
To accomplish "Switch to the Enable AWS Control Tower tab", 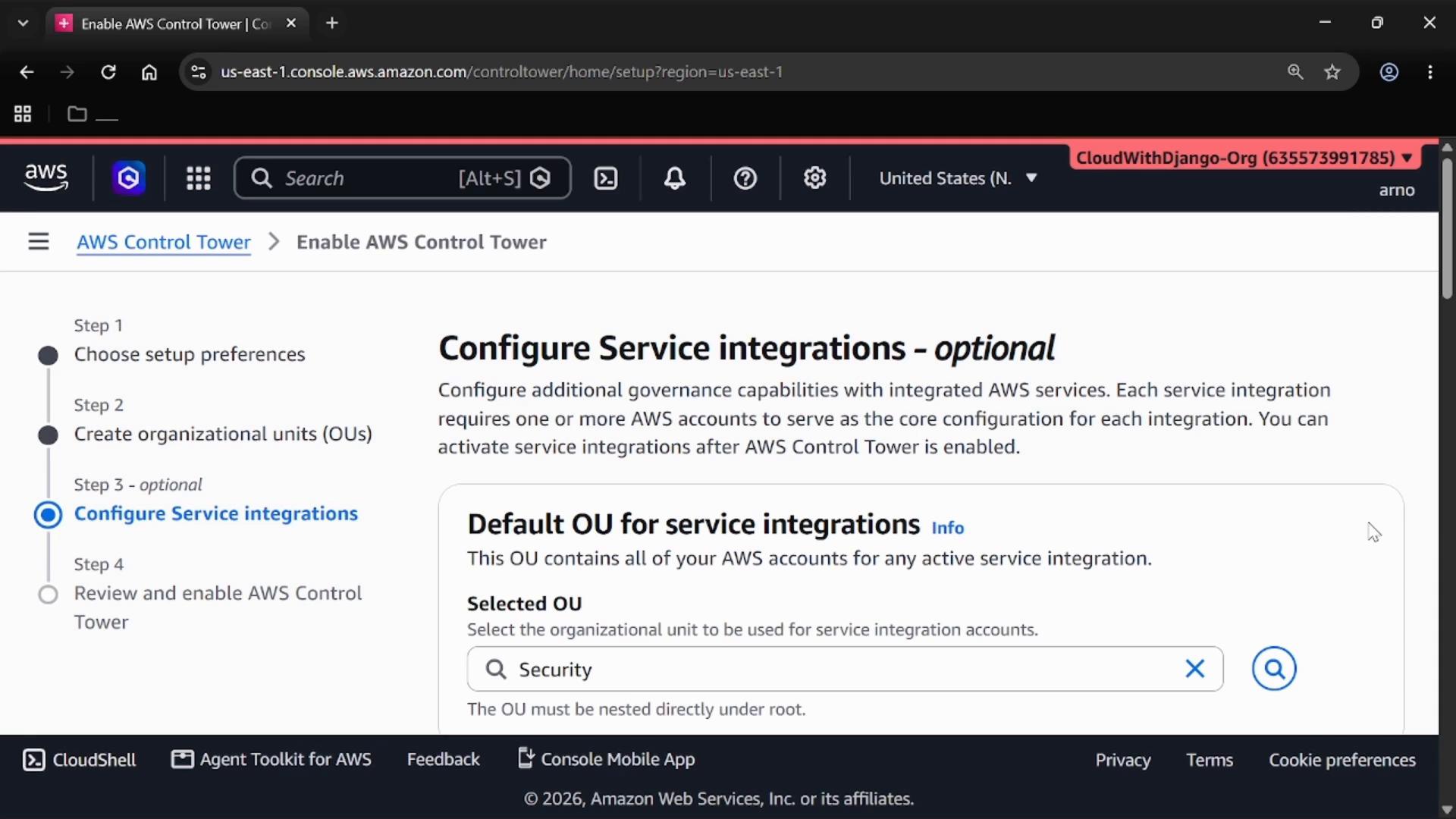I will click(x=176, y=24).
